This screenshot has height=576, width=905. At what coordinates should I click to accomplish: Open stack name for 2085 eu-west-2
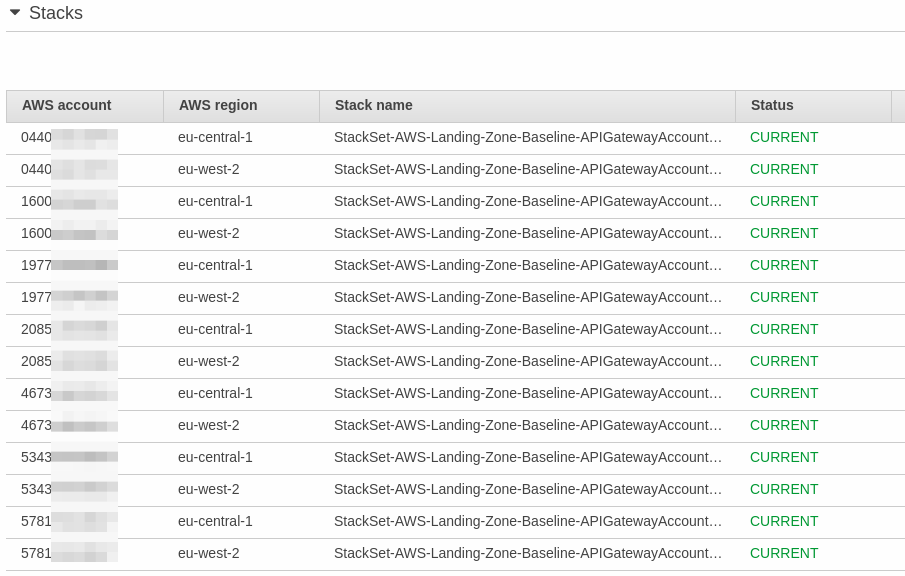click(x=527, y=361)
